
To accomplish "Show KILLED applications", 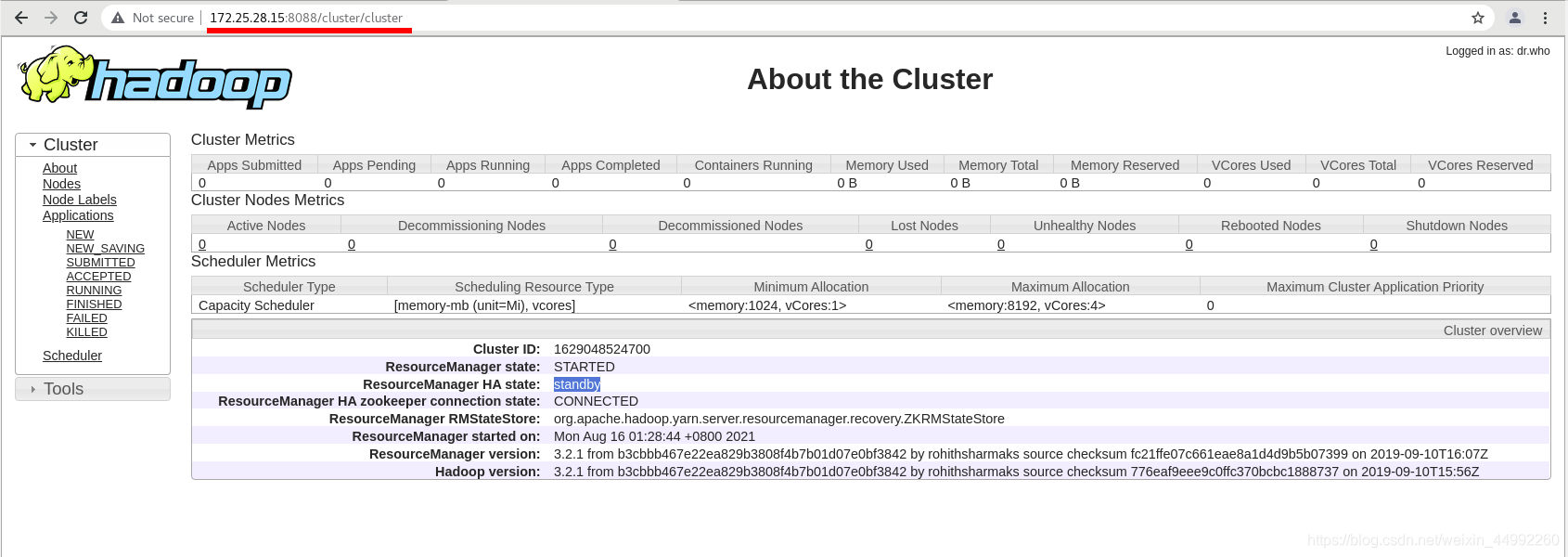I will [86, 332].
